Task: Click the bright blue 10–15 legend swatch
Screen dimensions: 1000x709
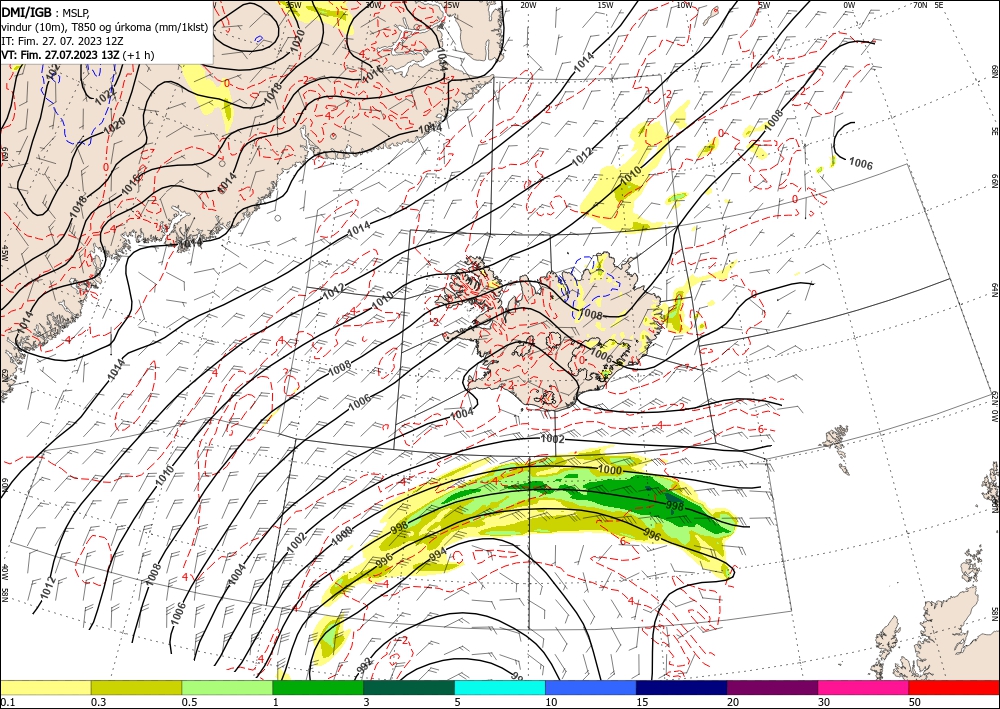Action: click(x=591, y=687)
